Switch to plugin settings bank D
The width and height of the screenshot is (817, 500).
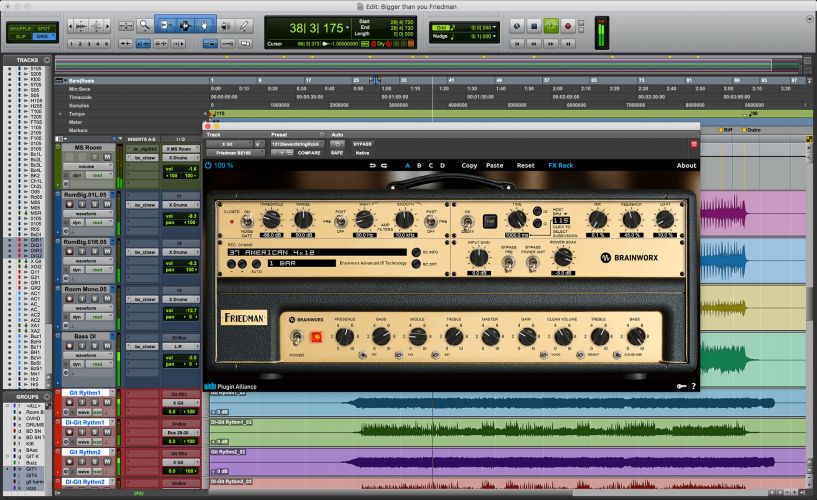click(x=442, y=165)
